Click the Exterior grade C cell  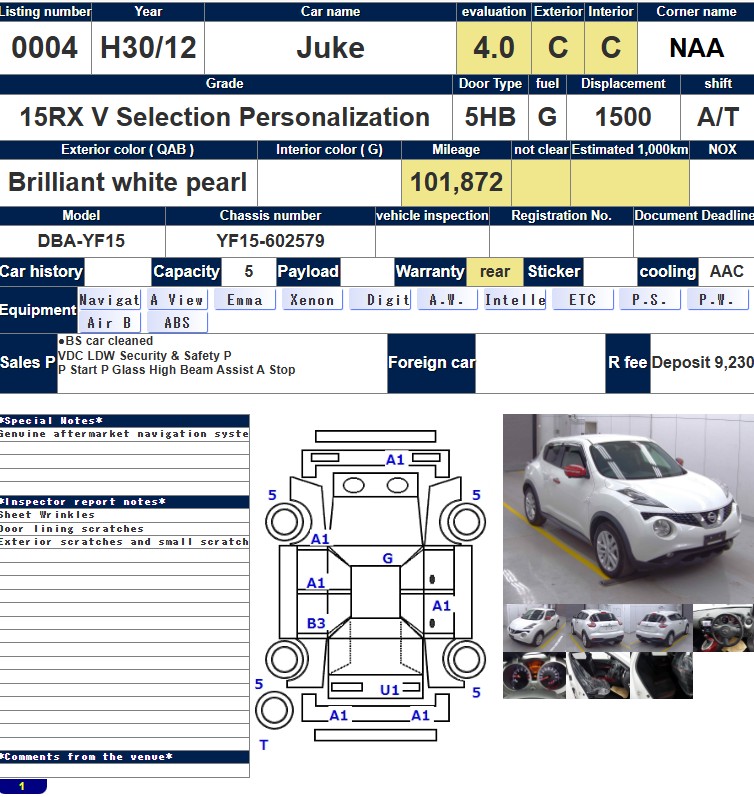pyautogui.click(x=558, y=47)
